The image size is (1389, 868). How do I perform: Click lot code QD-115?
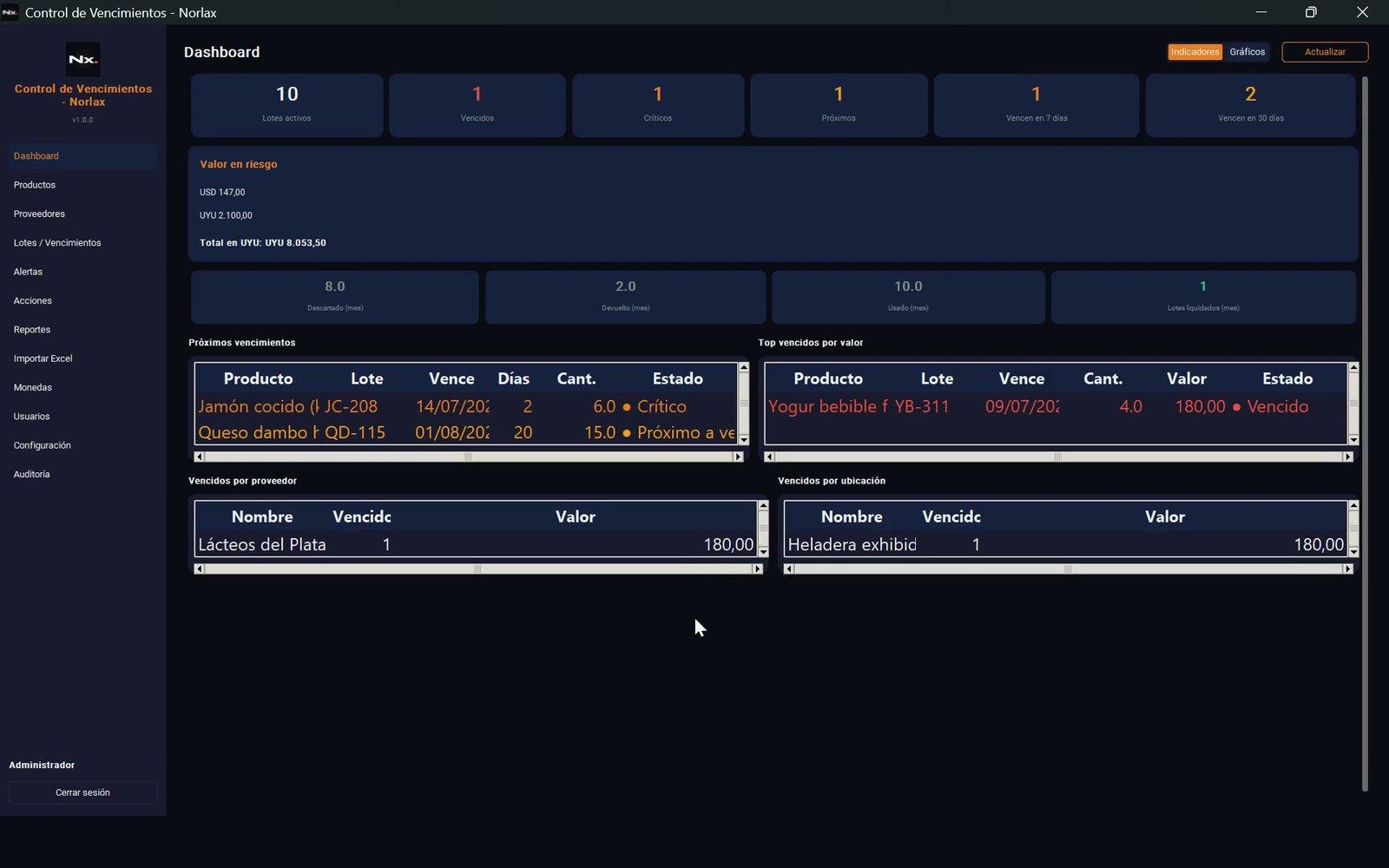coord(355,432)
